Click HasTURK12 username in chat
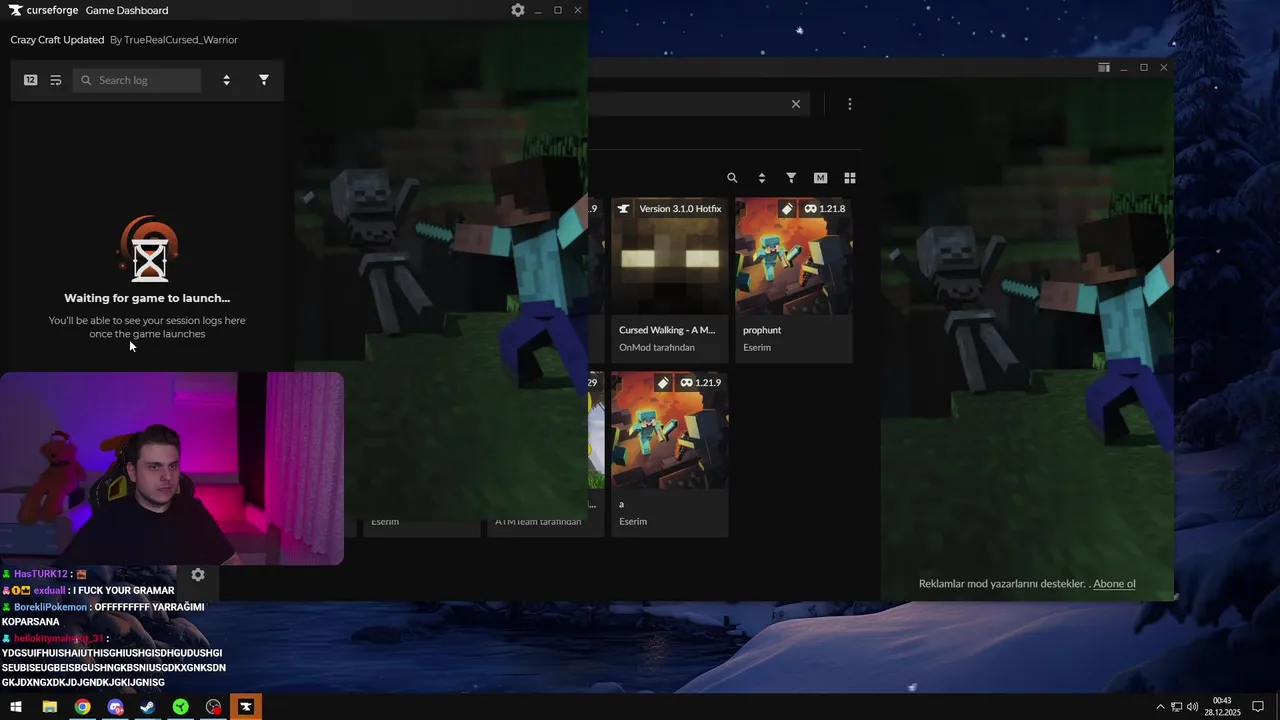The height and width of the screenshot is (720, 1280). pos(40,574)
